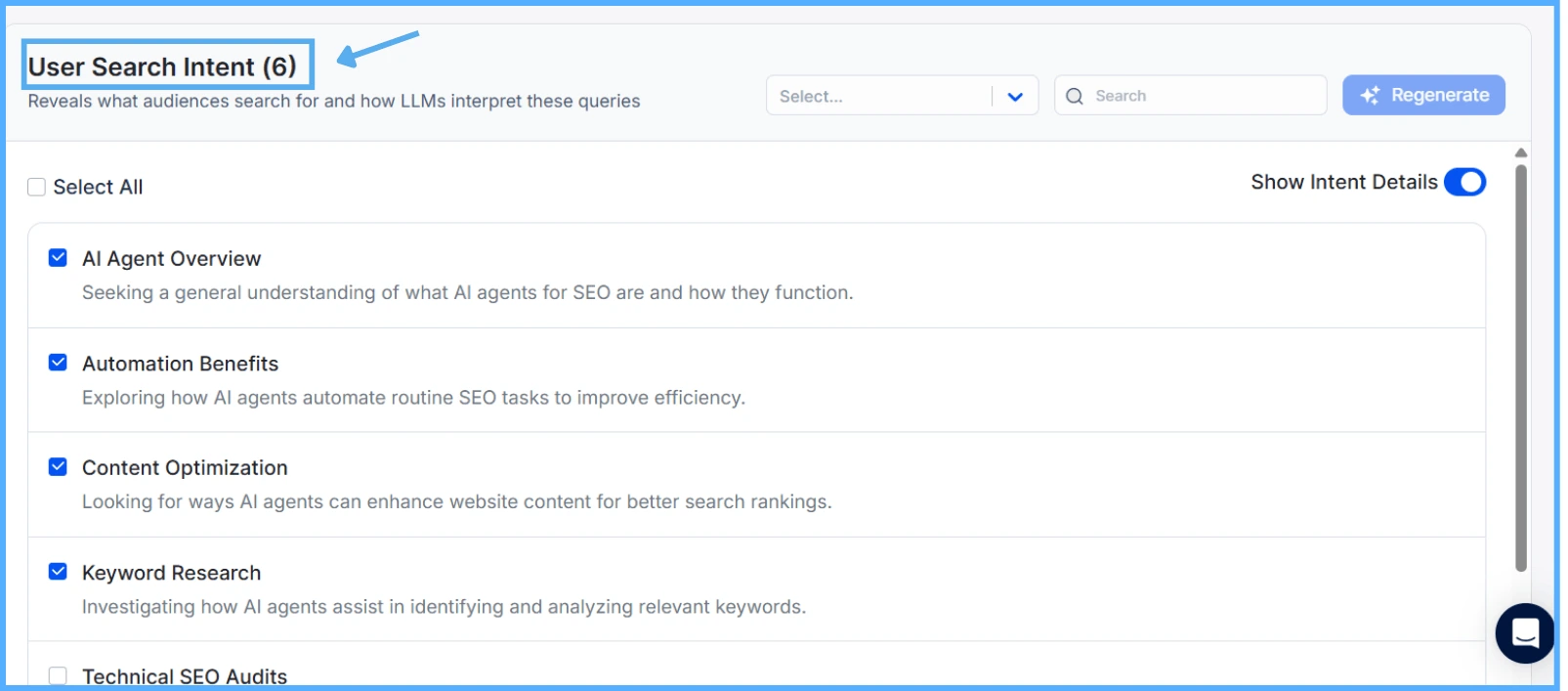1568x691 pixels.
Task: Click the chat support bubble icon
Action: tap(1524, 633)
